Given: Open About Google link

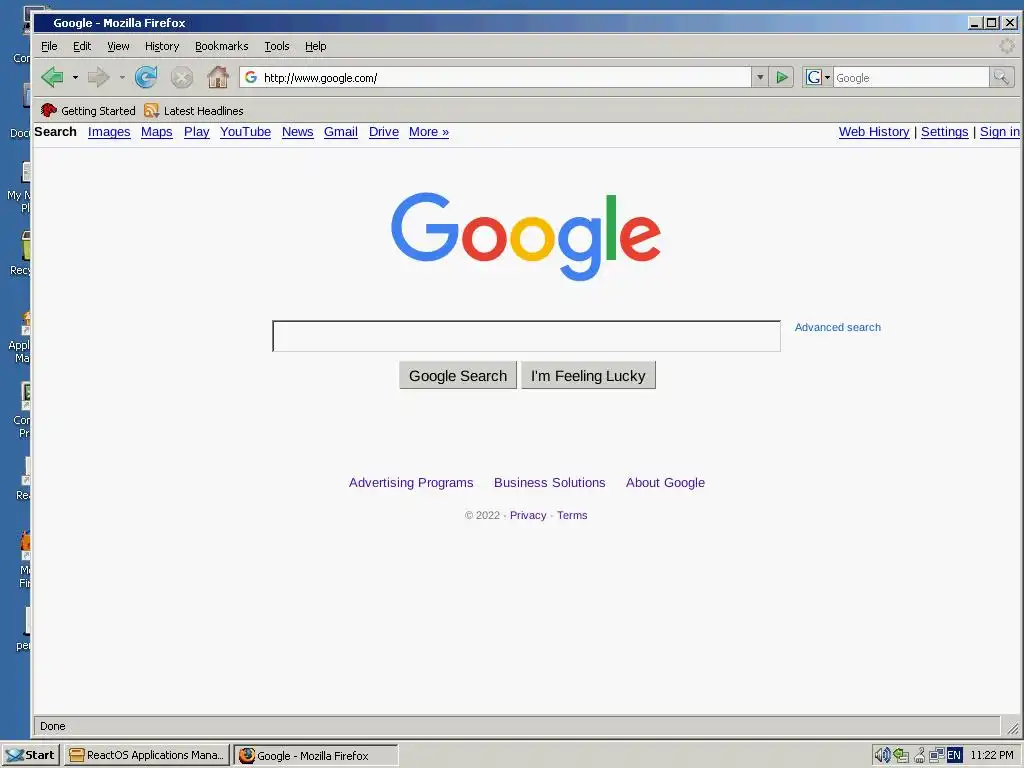Looking at the screenshot, I should pyautogui.click(x=665, y=483).
